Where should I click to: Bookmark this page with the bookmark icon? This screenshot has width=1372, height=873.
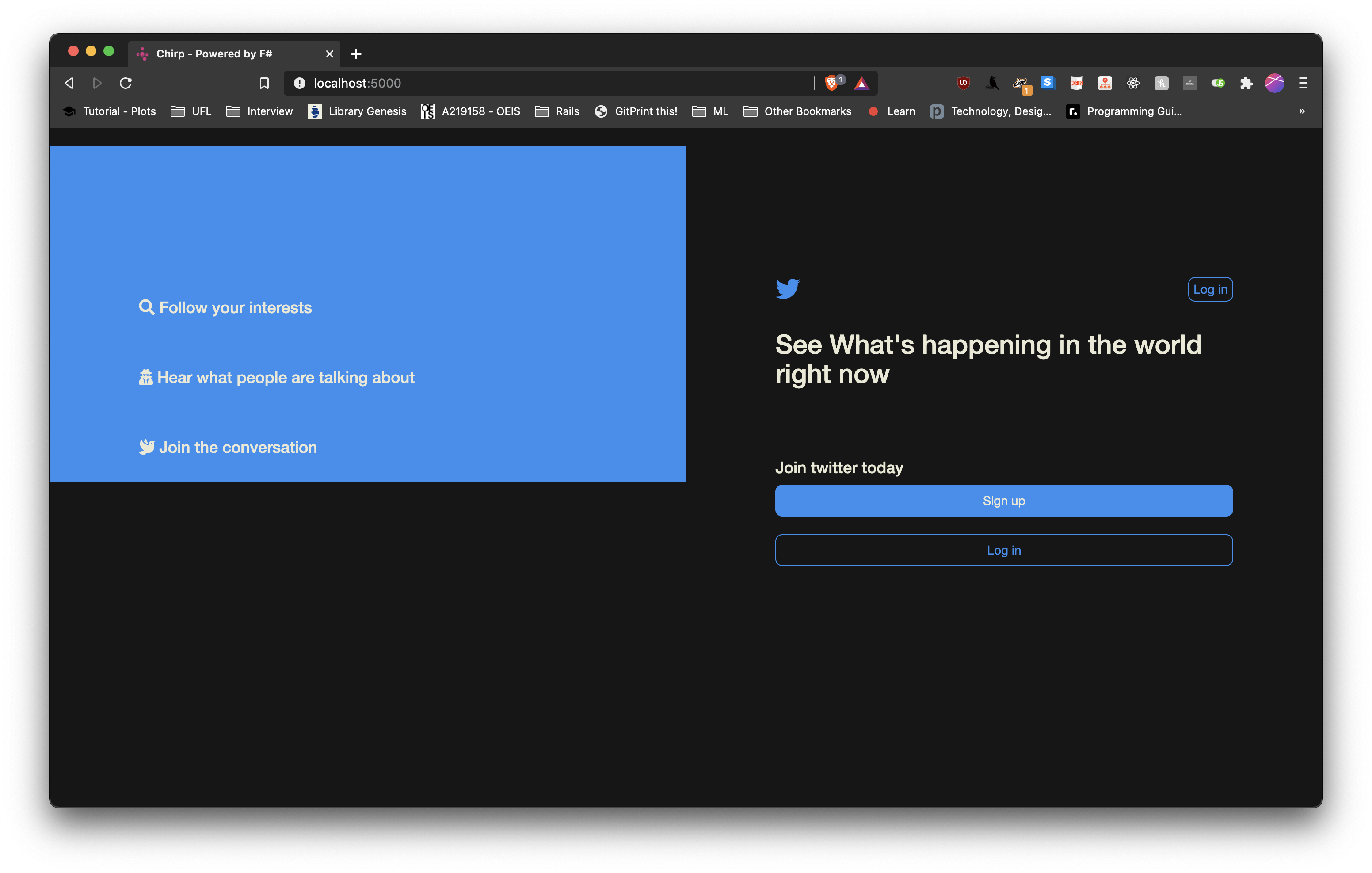[x=264, y=83]
